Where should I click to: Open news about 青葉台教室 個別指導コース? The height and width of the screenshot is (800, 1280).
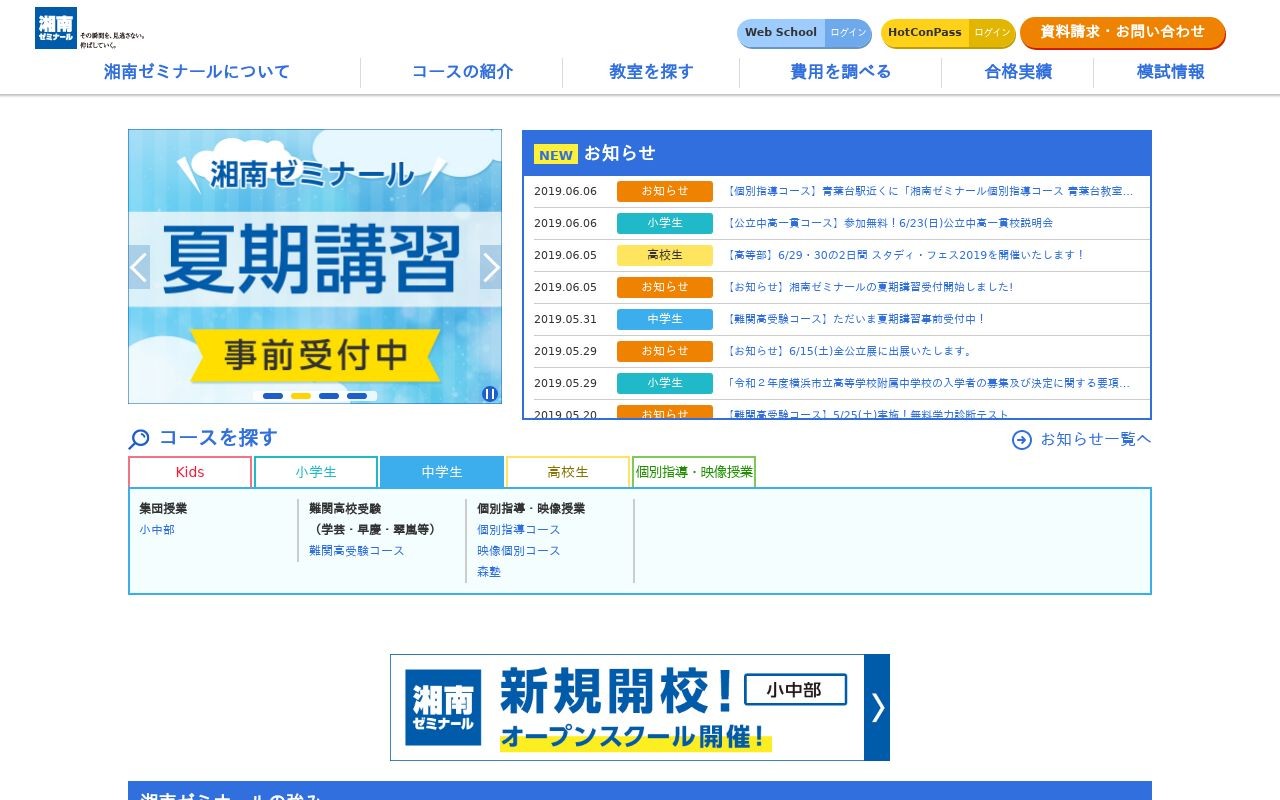coord(931,191)
